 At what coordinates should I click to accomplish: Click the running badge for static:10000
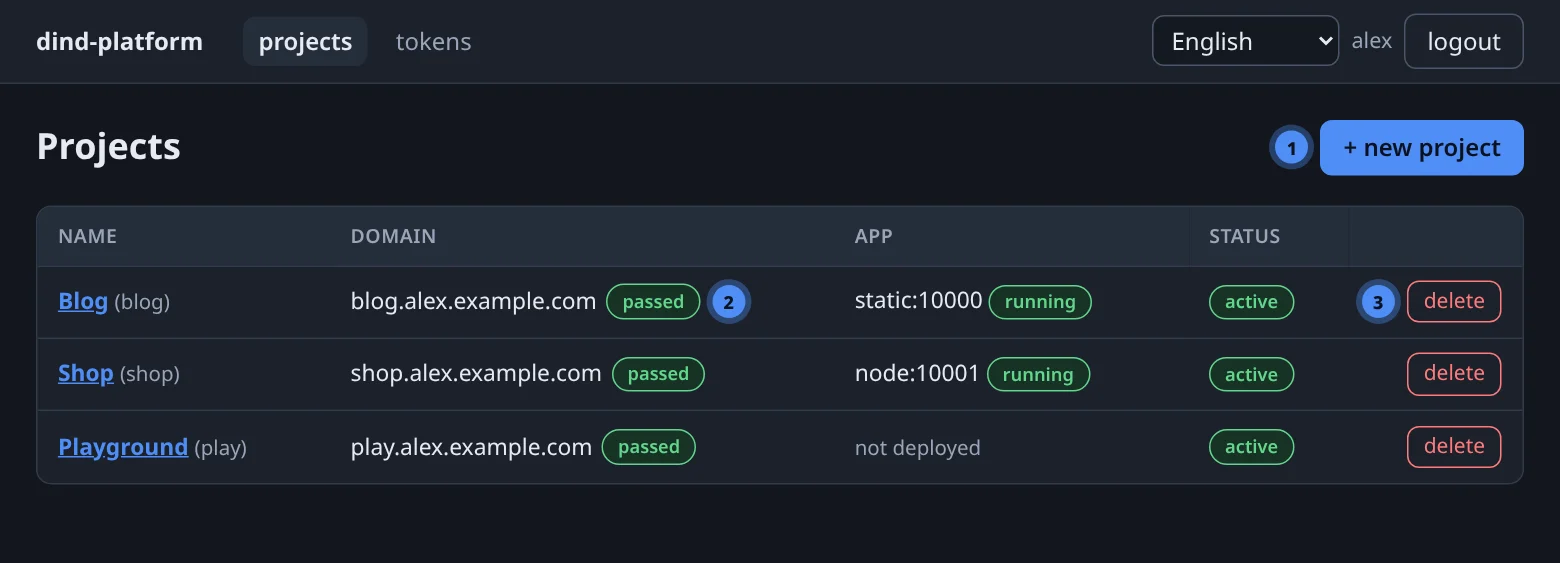pos(1040,302)
